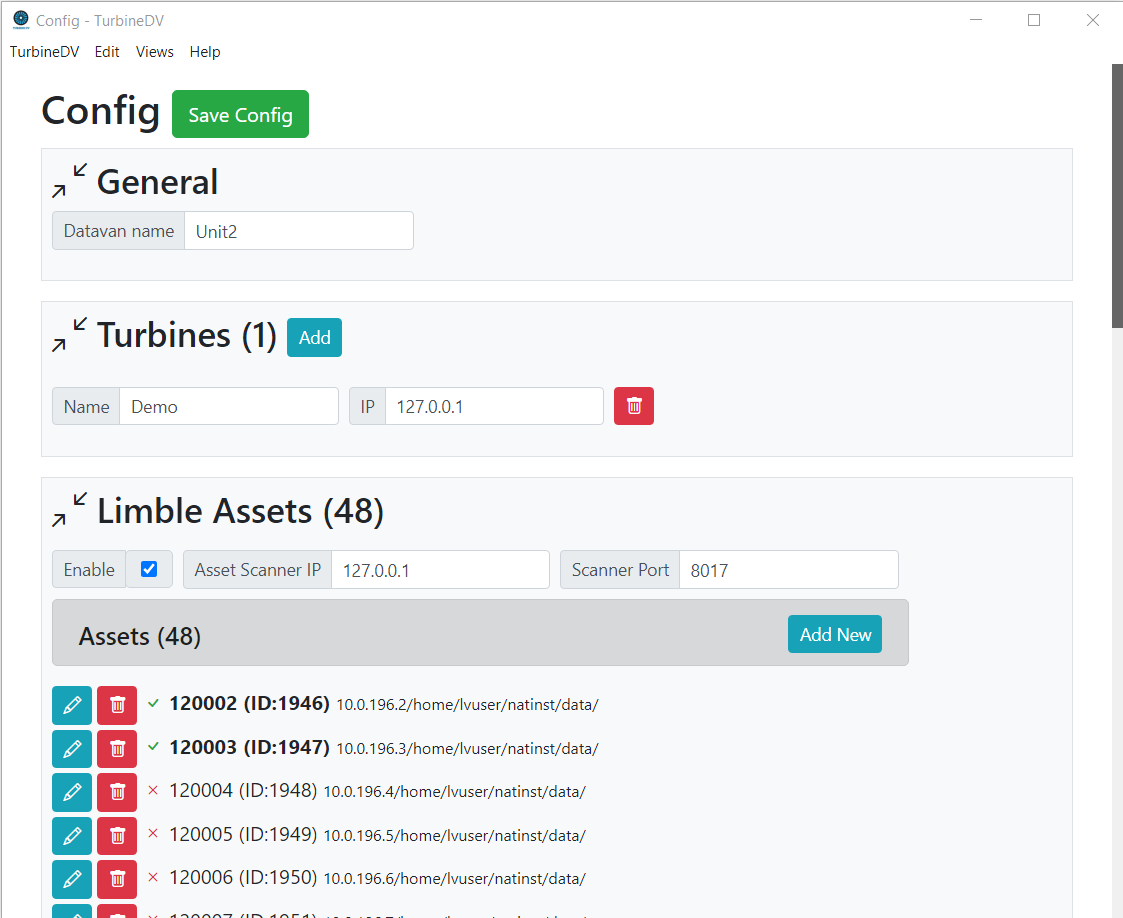Viewport: 1123px width, 918px height.
Task: Open the Views menu
Action: pyautogui.click(x=155, y=52)
